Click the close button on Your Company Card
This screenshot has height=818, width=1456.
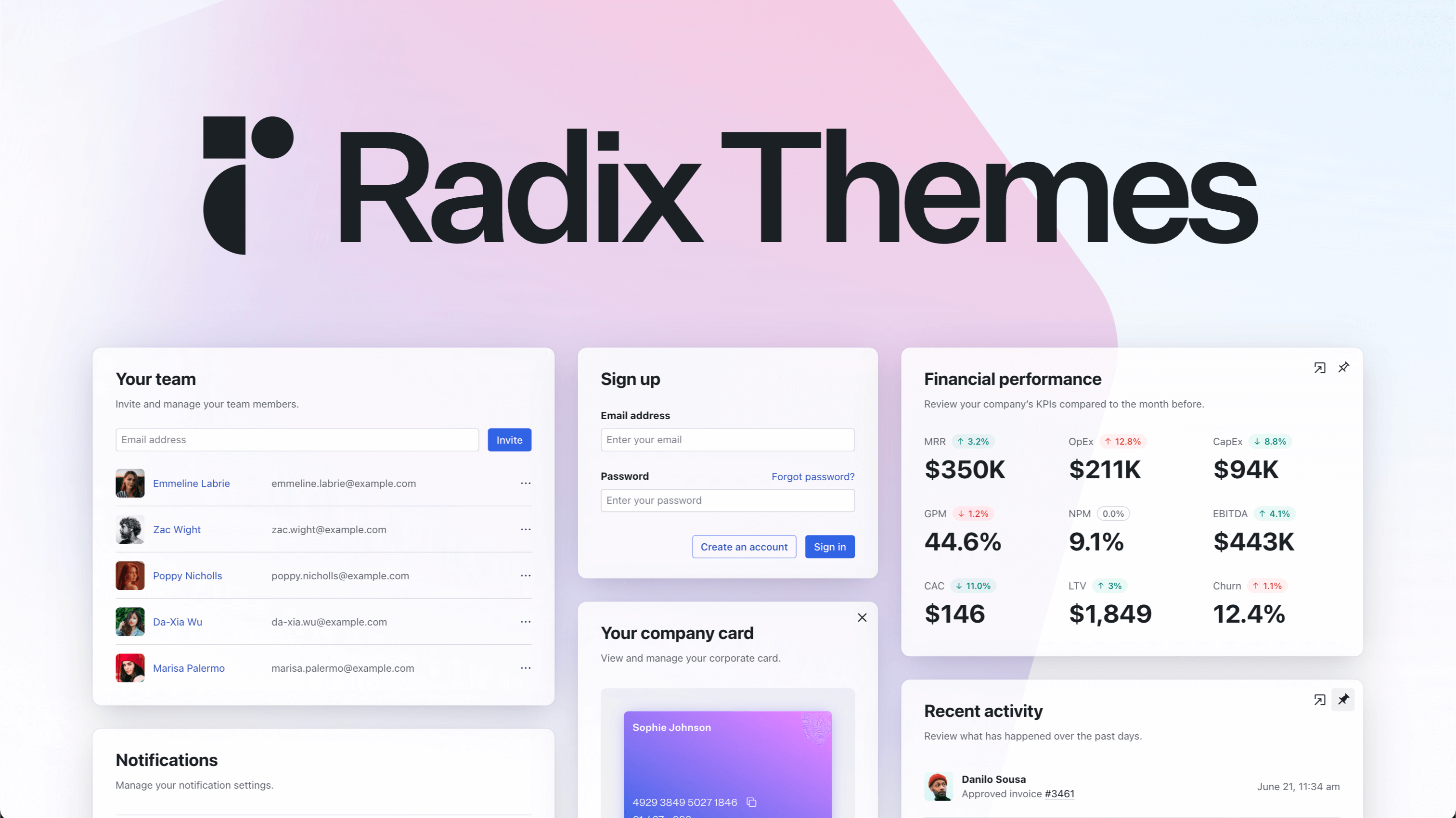tap(862, 618)
